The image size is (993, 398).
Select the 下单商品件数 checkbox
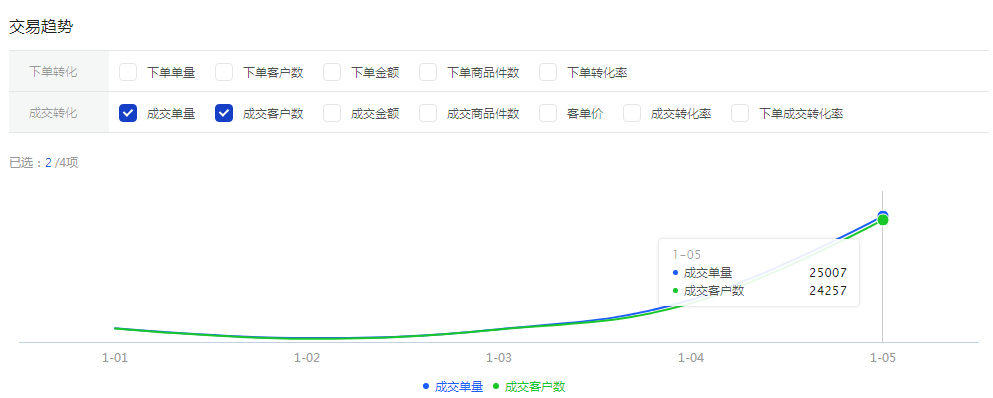428,72
